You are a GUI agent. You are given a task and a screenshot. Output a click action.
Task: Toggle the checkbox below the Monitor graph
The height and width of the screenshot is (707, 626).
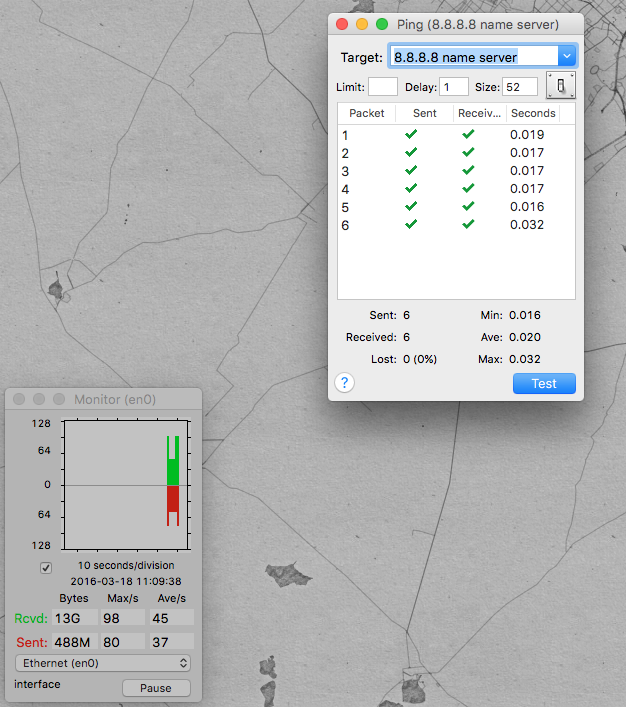(x=45, y=568)
